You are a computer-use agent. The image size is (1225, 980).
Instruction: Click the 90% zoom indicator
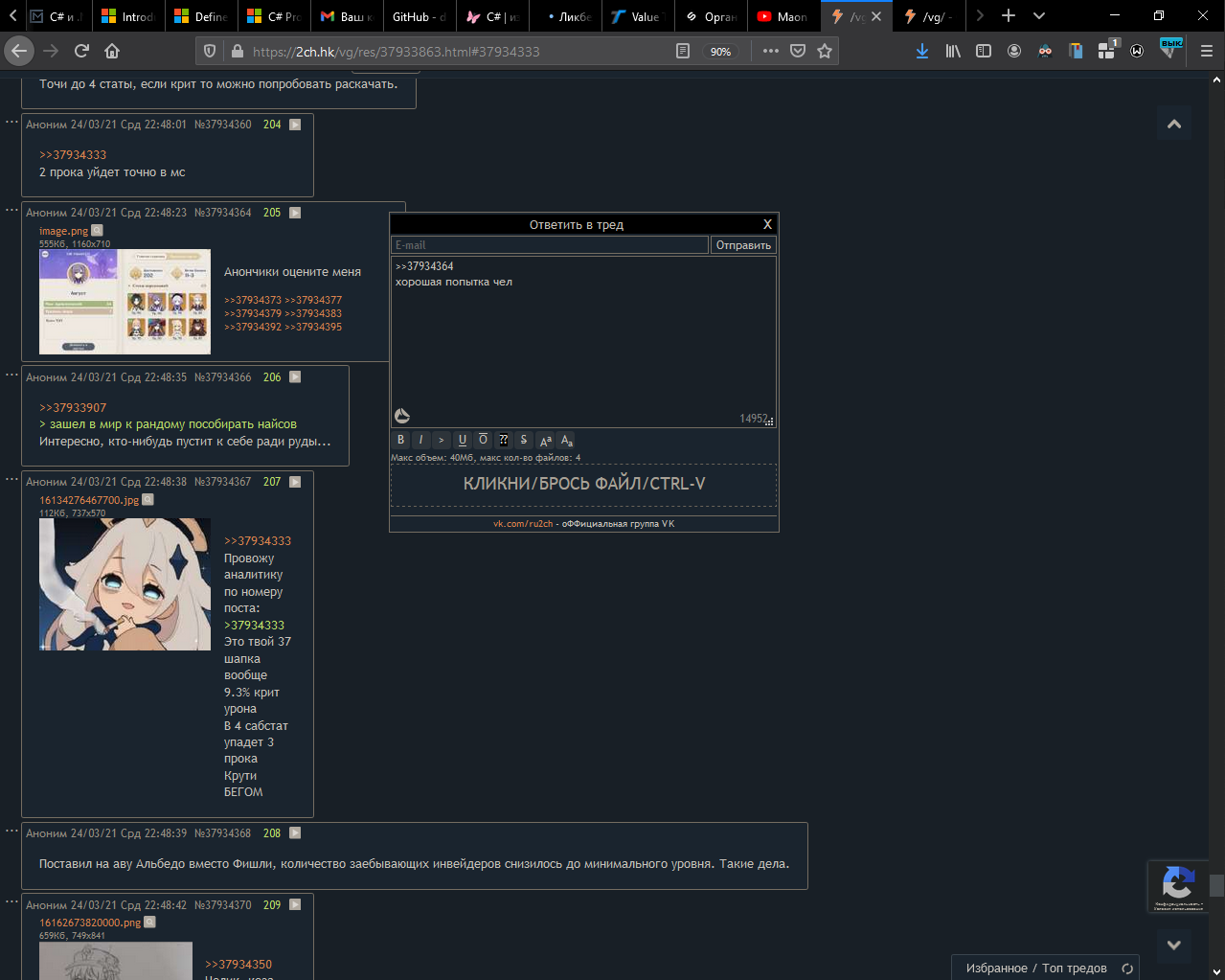pos(721,52)
